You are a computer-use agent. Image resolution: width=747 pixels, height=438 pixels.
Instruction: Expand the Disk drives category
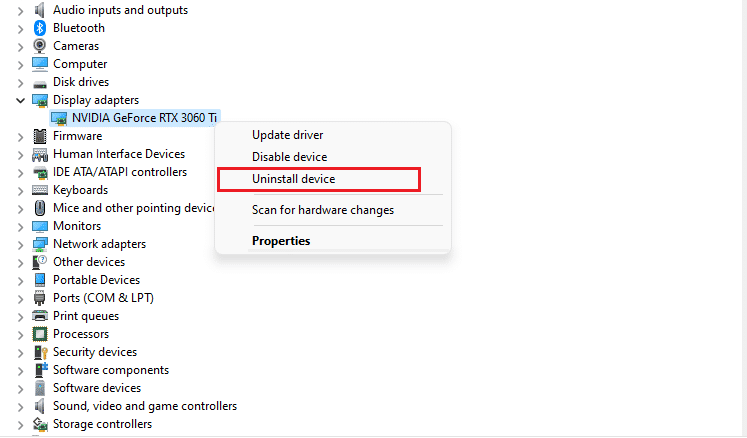coord(20,82)
